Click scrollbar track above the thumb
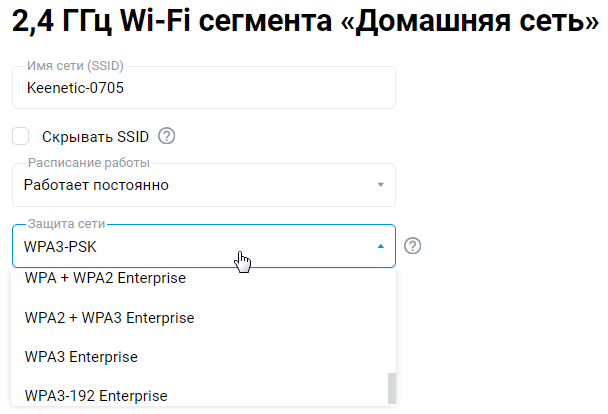Screen dimensions: 608x414 392,320
